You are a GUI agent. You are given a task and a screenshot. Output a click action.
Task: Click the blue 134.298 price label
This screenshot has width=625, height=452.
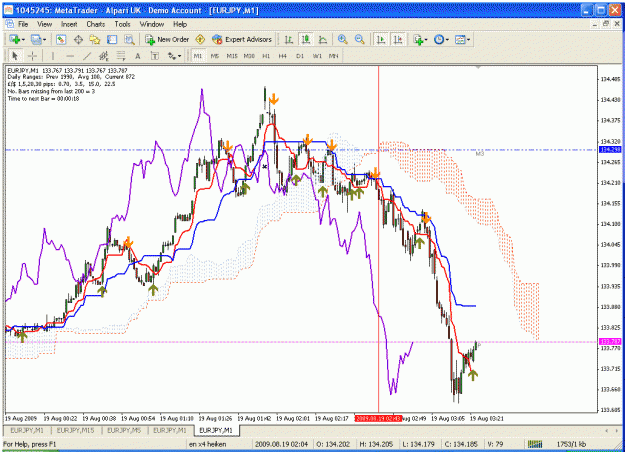coord(610,150)
